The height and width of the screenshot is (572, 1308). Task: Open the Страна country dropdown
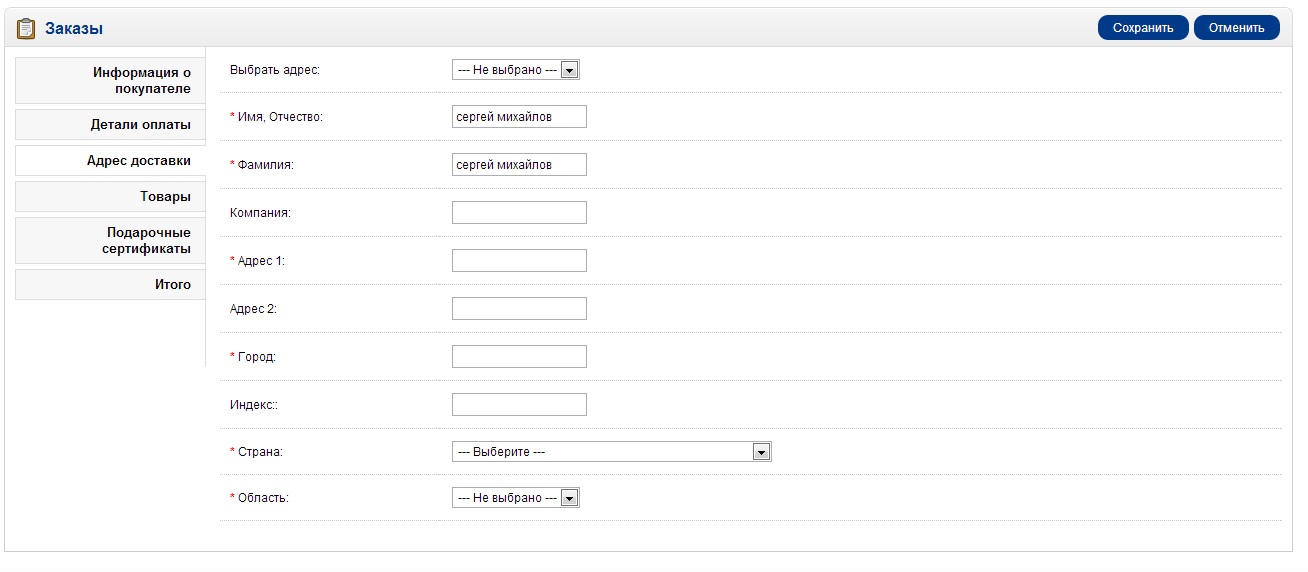[612, 452]
